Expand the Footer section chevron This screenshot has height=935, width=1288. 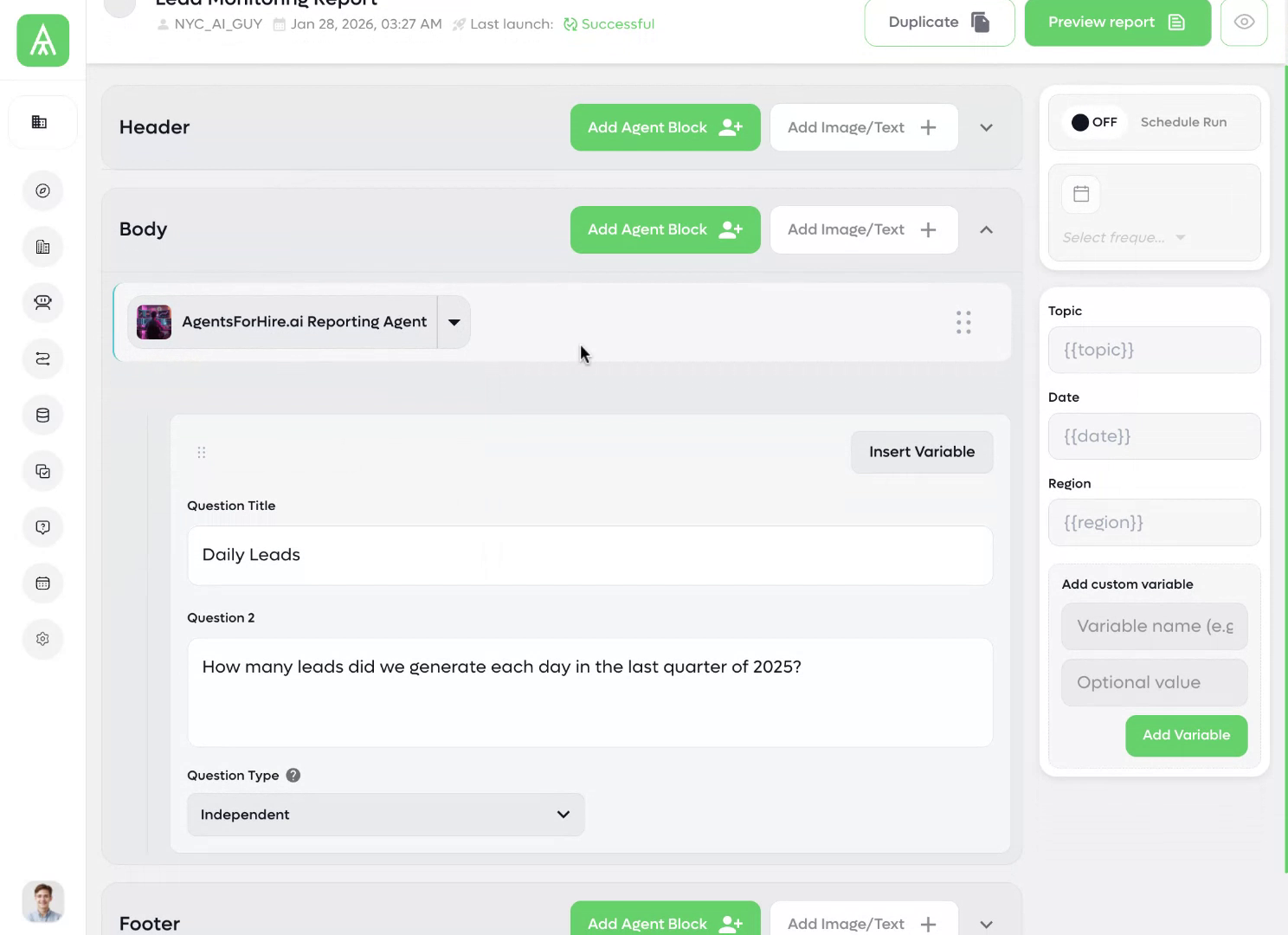point(986,924)
